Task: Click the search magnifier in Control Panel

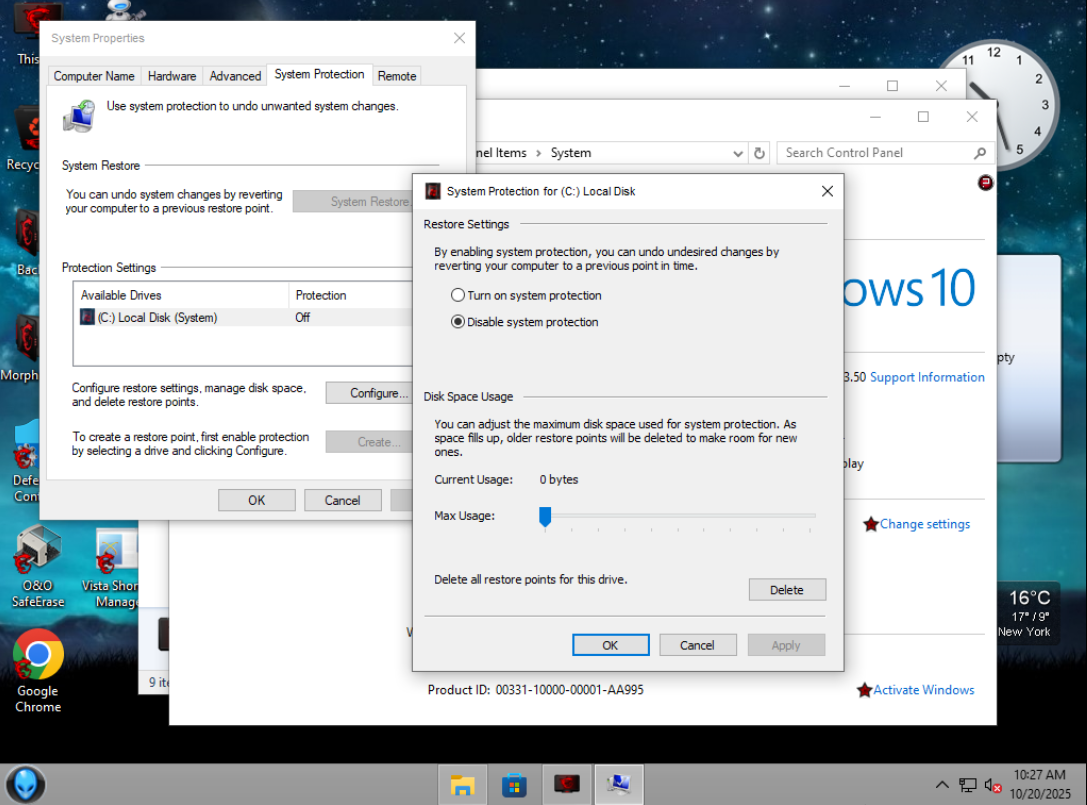Action: click(x=980, y=153)
